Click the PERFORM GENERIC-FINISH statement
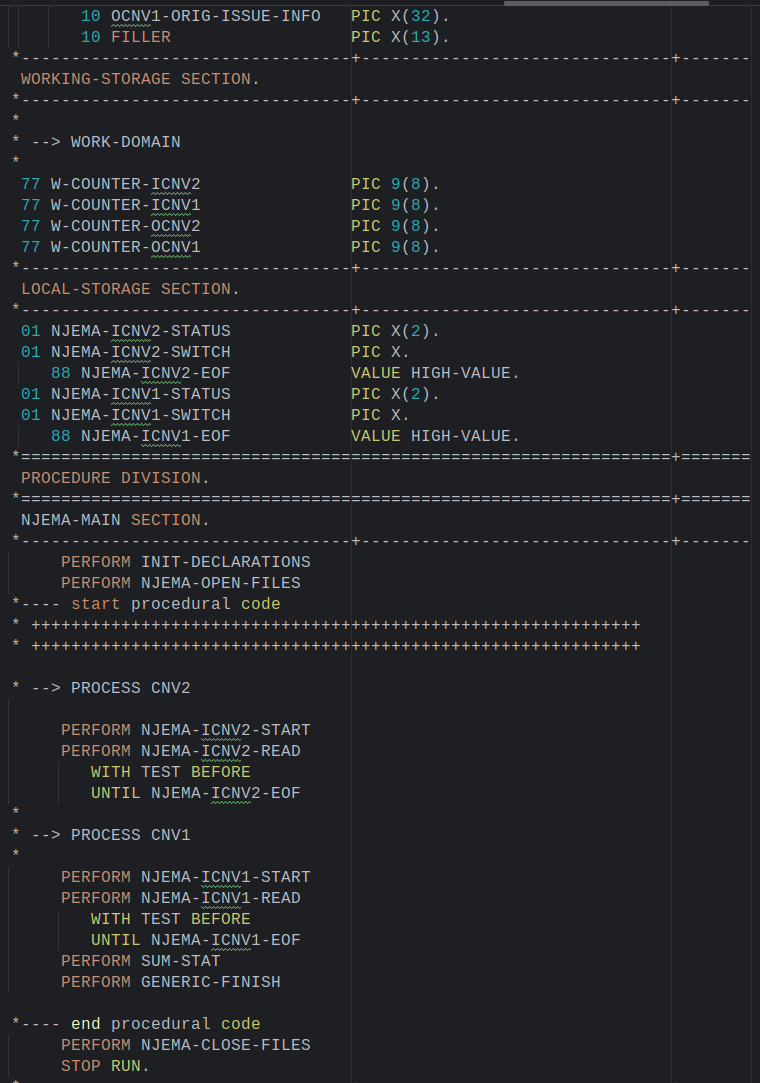This screenshot has height=1083, width=760. 170,982
